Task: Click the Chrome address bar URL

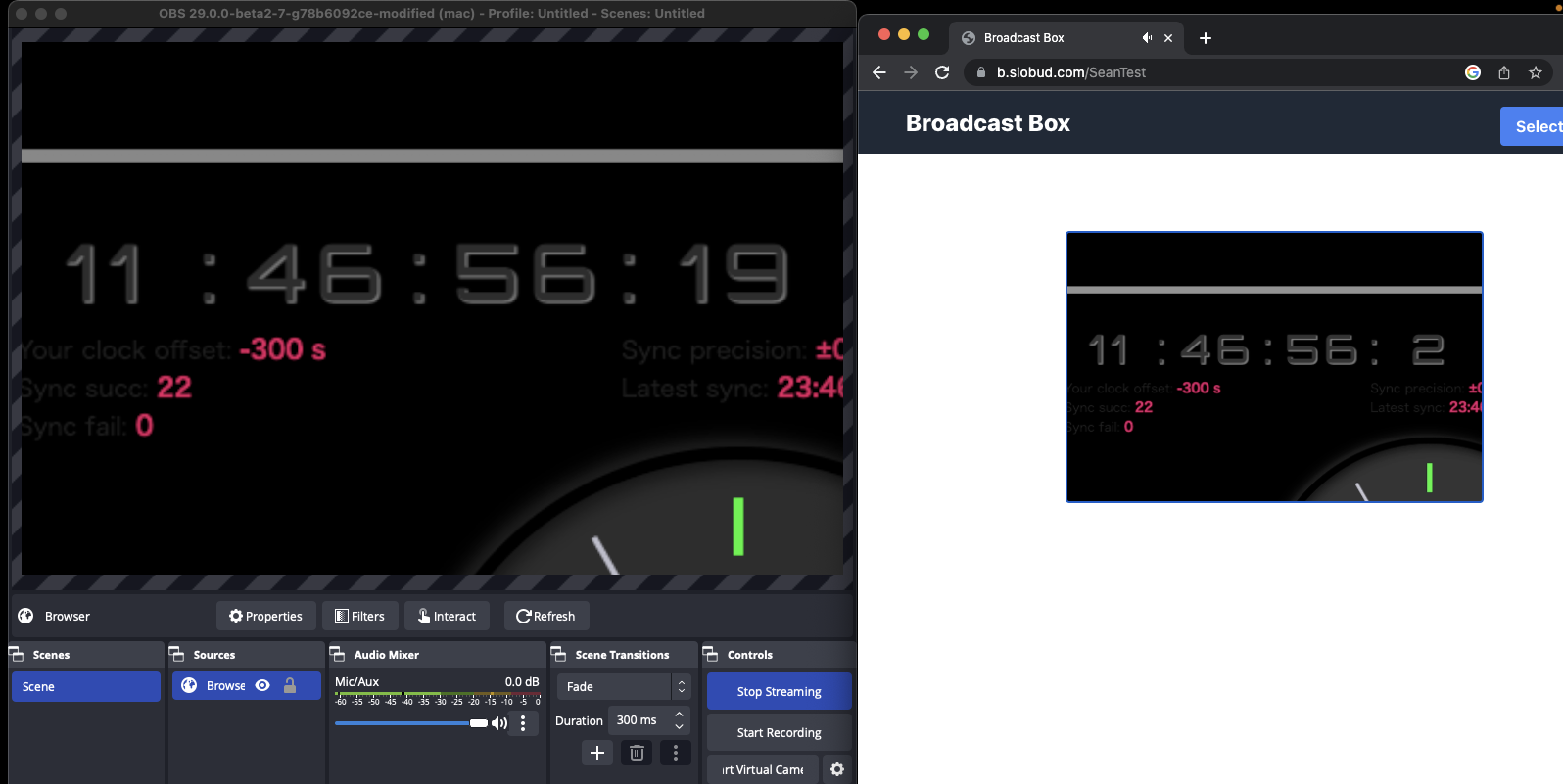Action: pyautogui.click(x=1071, y=72)
